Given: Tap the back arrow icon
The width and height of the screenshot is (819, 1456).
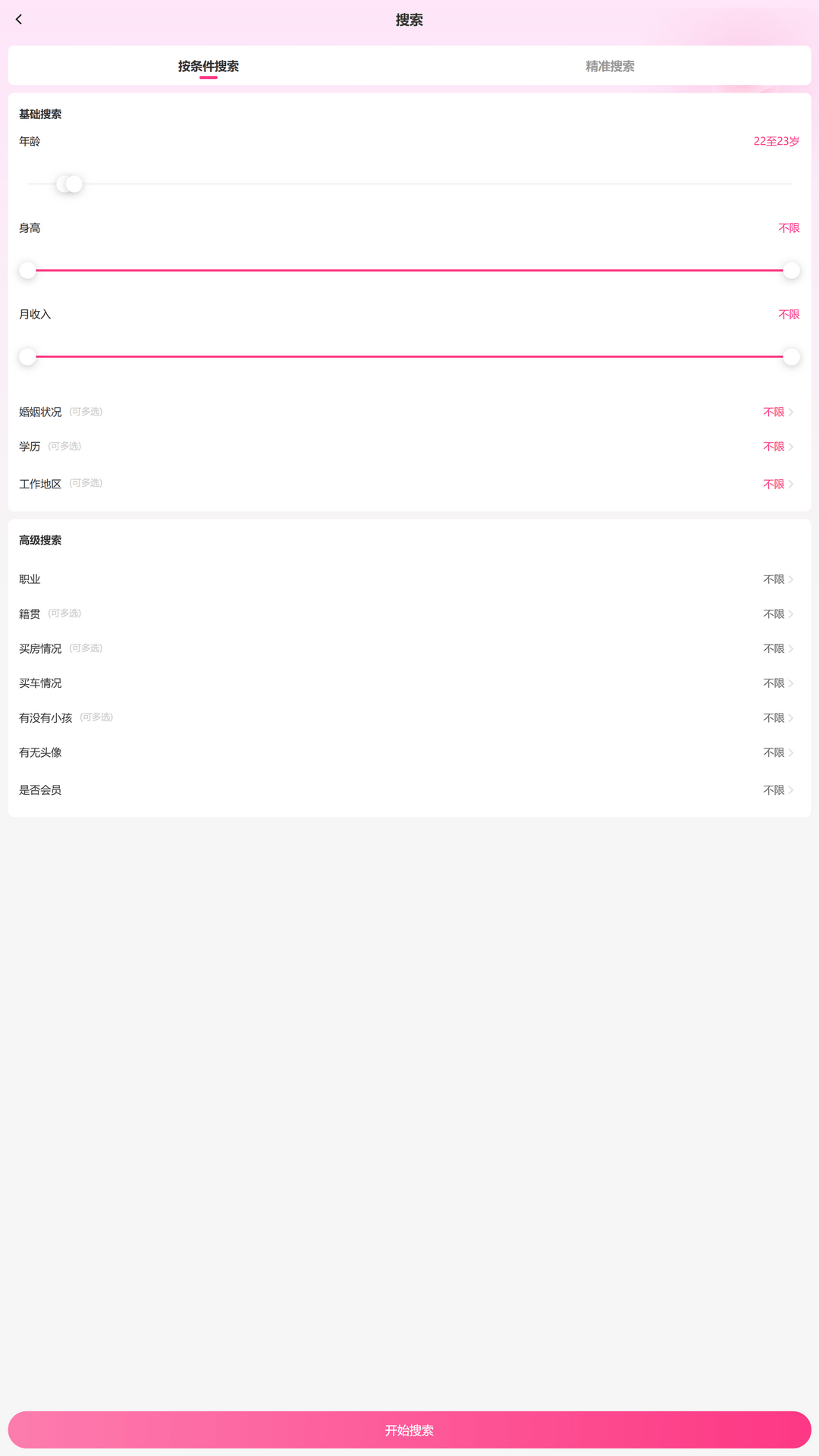Looking at the screenshot, I should tap(19, 20).
